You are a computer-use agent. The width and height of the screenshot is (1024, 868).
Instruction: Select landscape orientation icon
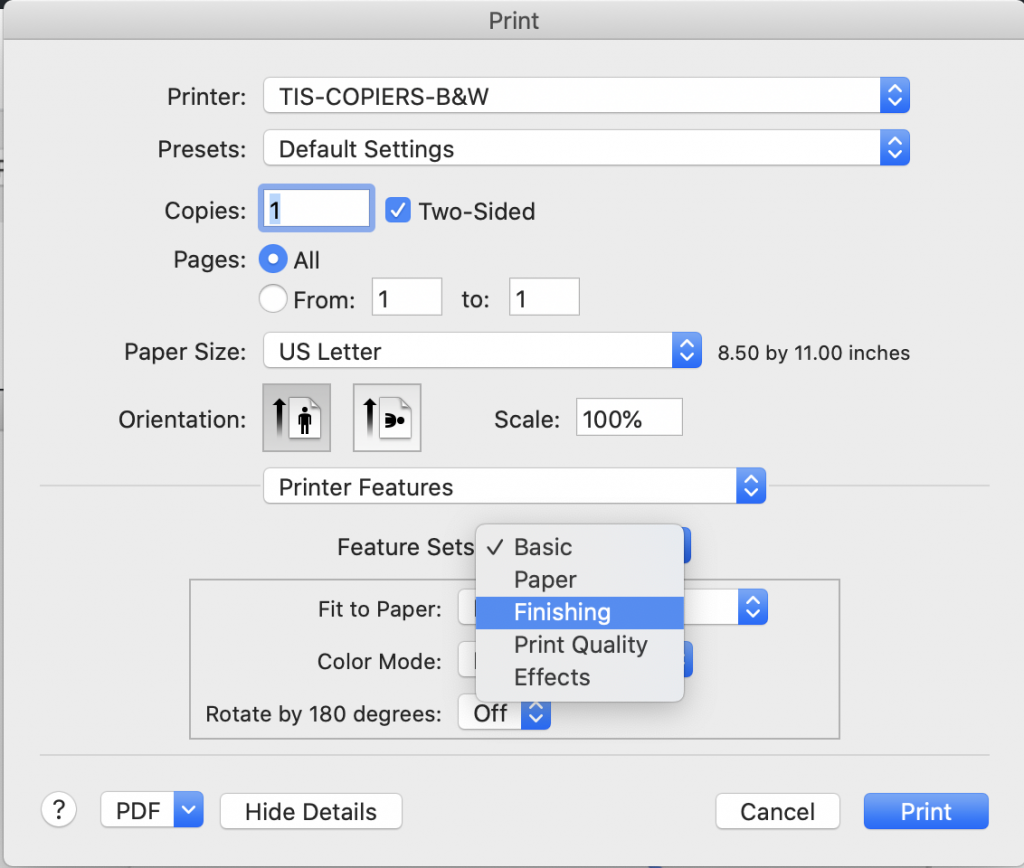pos(387,418)
